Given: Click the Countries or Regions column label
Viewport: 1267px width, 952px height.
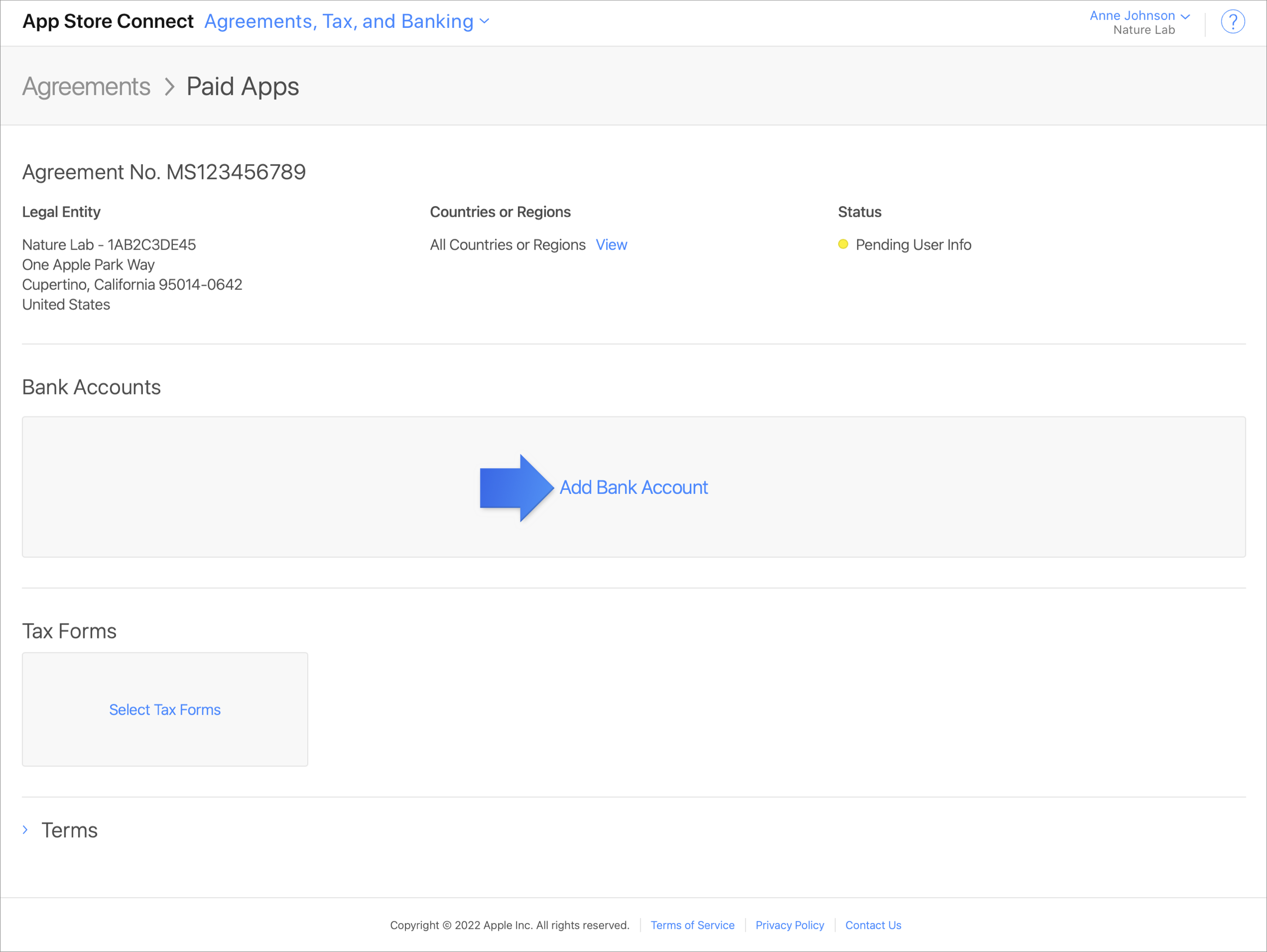Looking at the screenshot, I should tap(500, 212).
